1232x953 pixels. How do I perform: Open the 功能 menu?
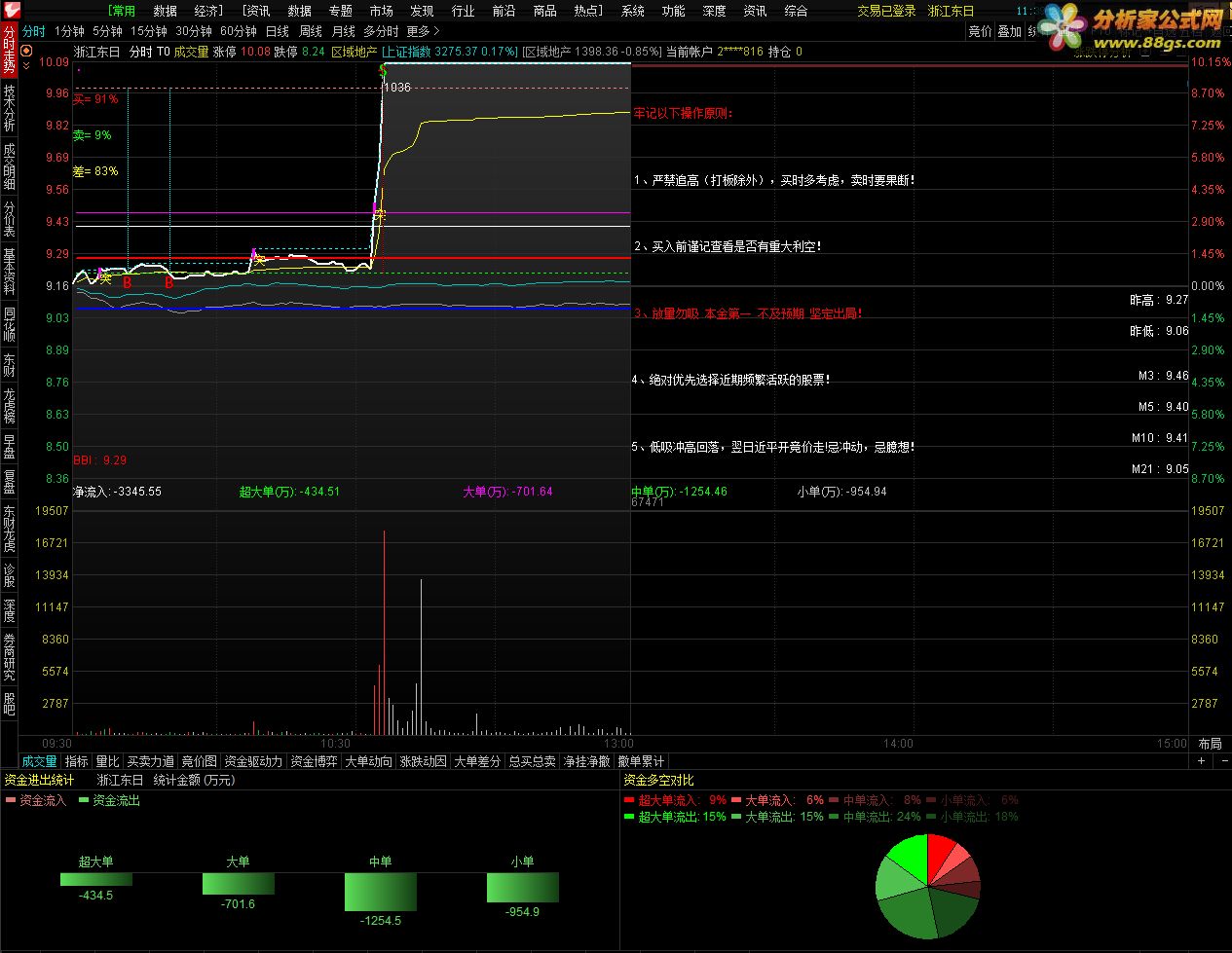tap(673, 11)
